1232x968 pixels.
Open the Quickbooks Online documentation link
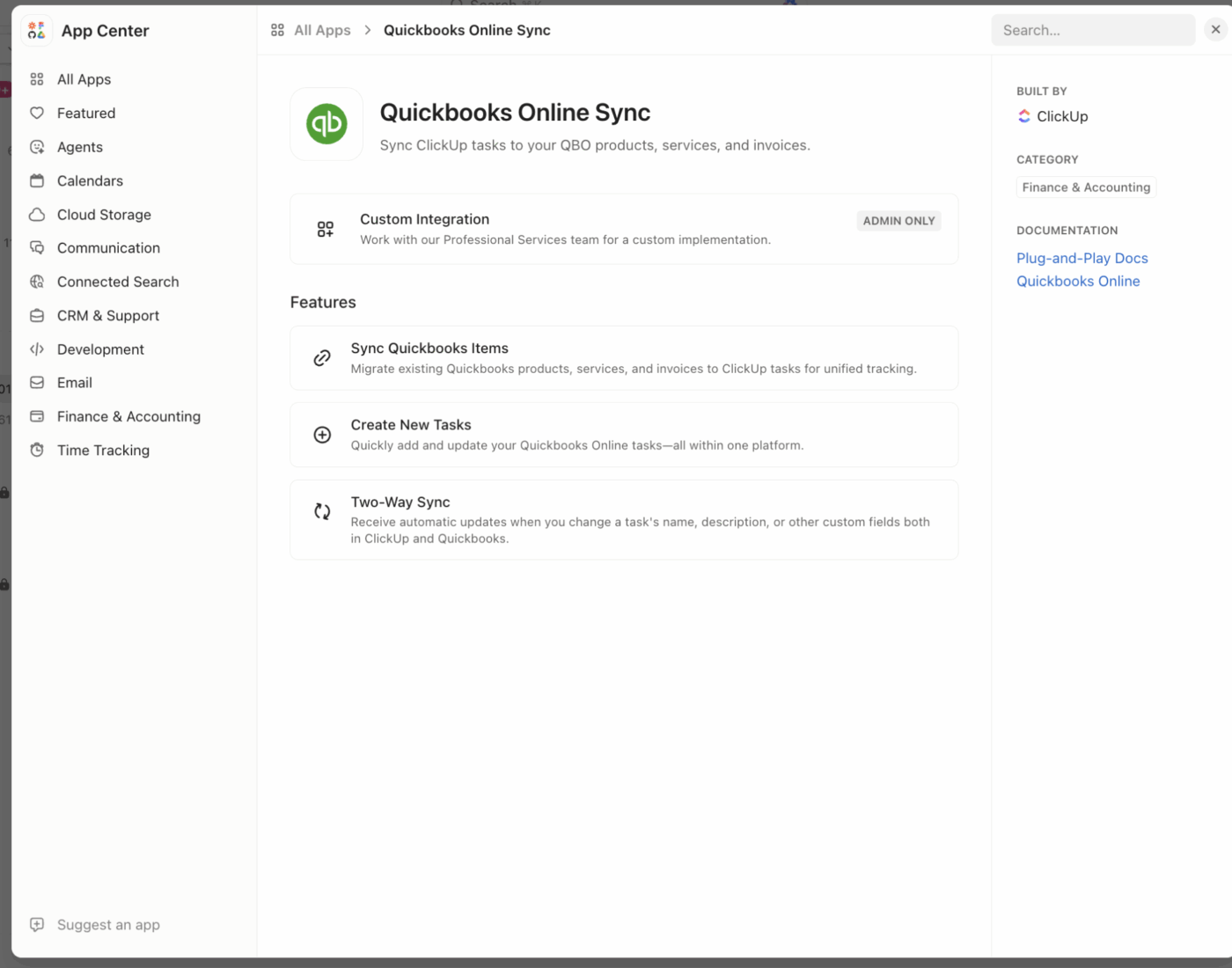[1078, 281]
